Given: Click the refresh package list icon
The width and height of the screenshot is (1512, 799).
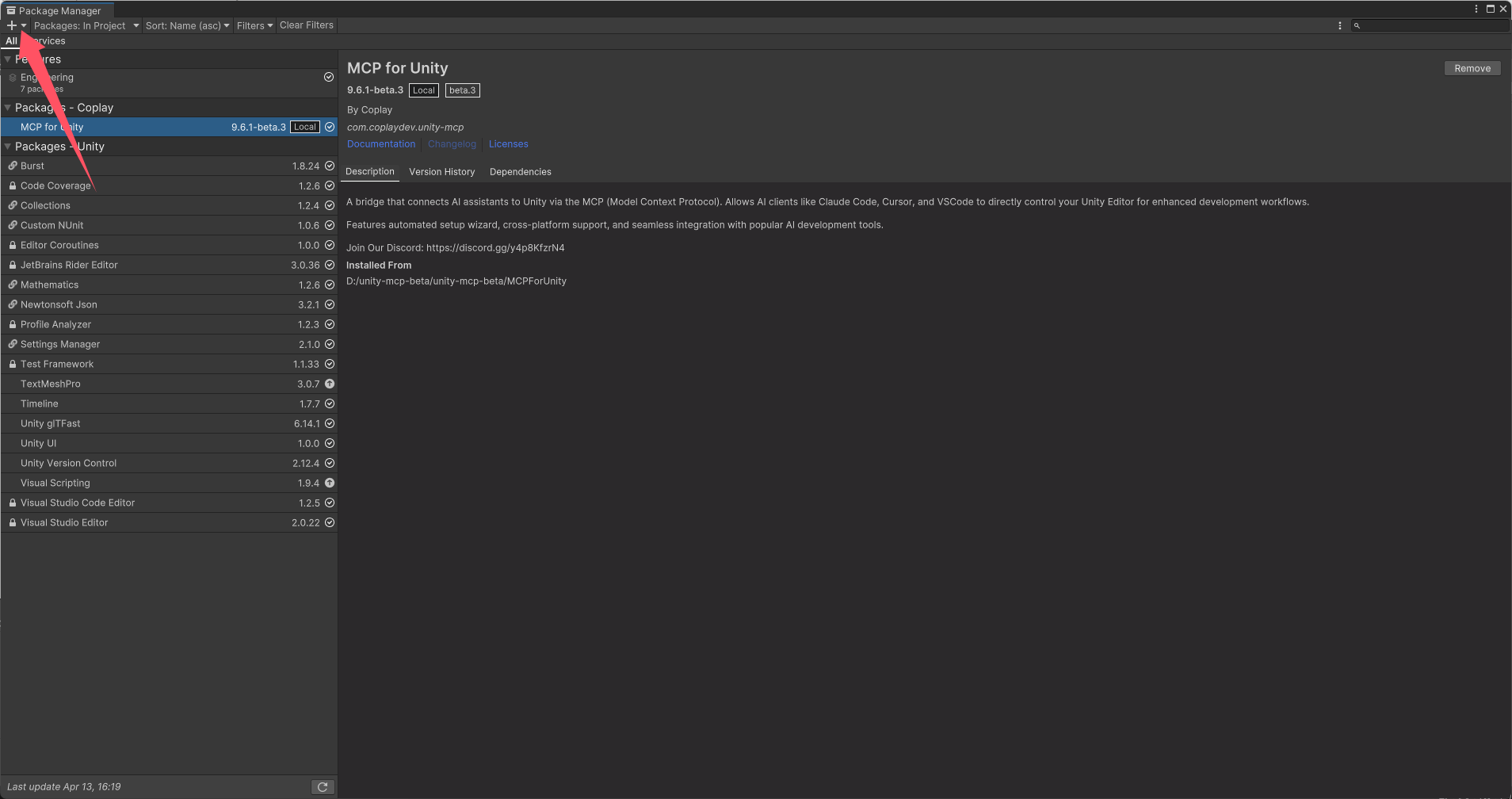Looking at the screenshot, I should 323,787.
